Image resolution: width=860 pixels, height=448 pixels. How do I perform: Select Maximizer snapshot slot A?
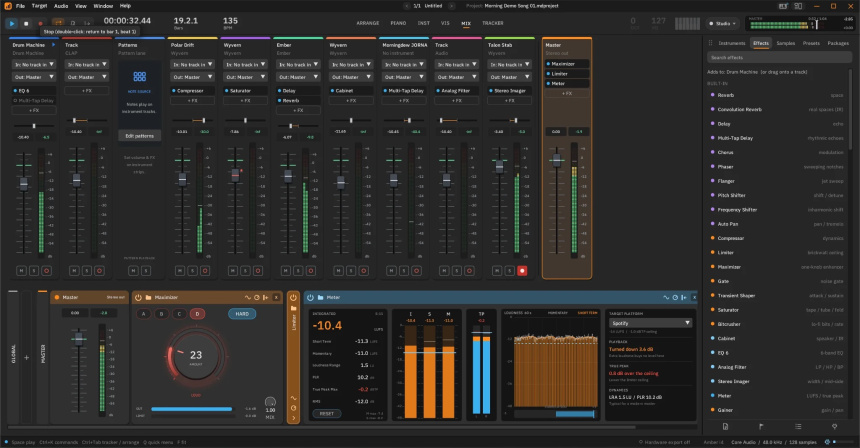click(144, 314)
